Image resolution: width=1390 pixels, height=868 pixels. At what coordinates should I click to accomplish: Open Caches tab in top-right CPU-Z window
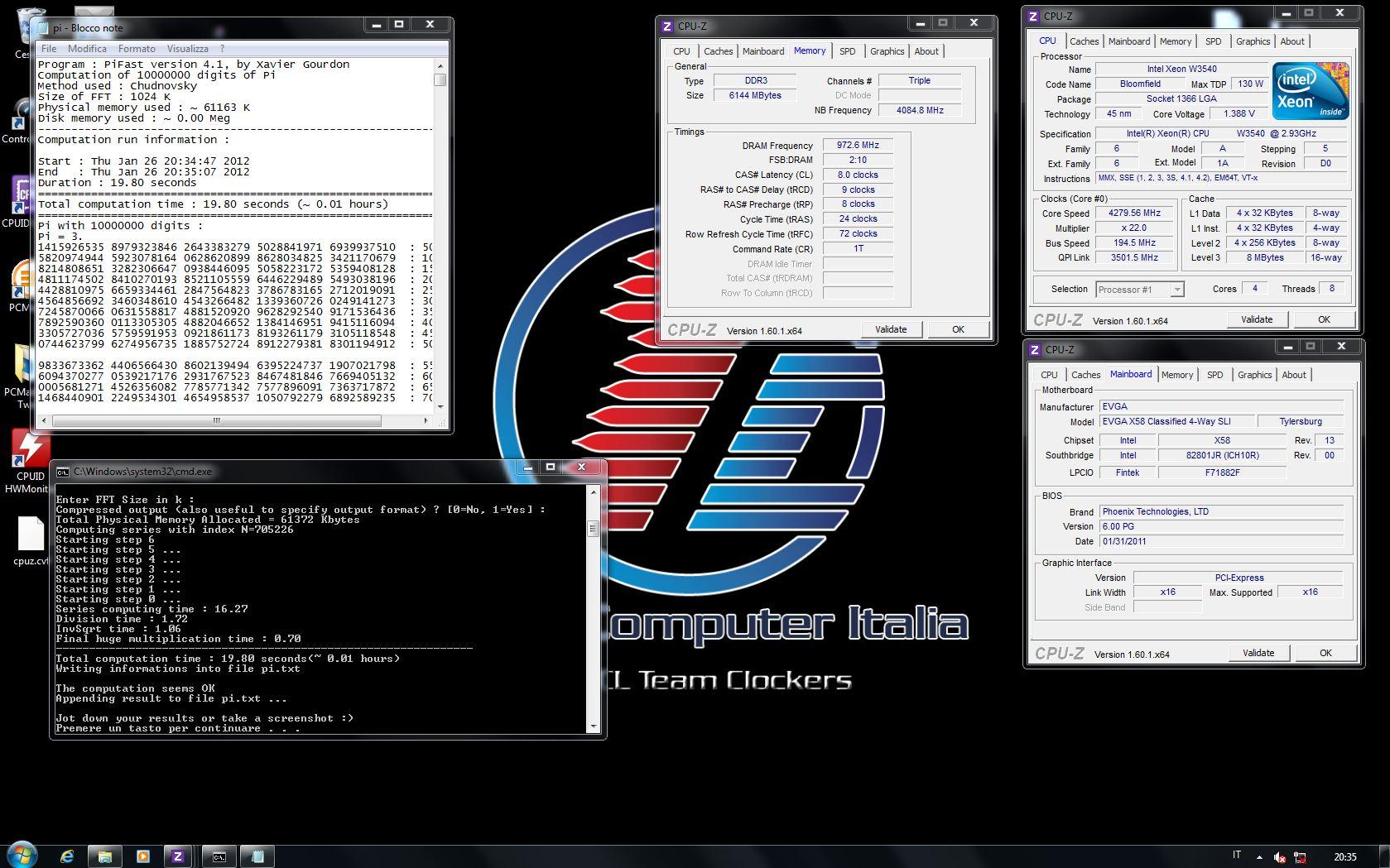1084,41
